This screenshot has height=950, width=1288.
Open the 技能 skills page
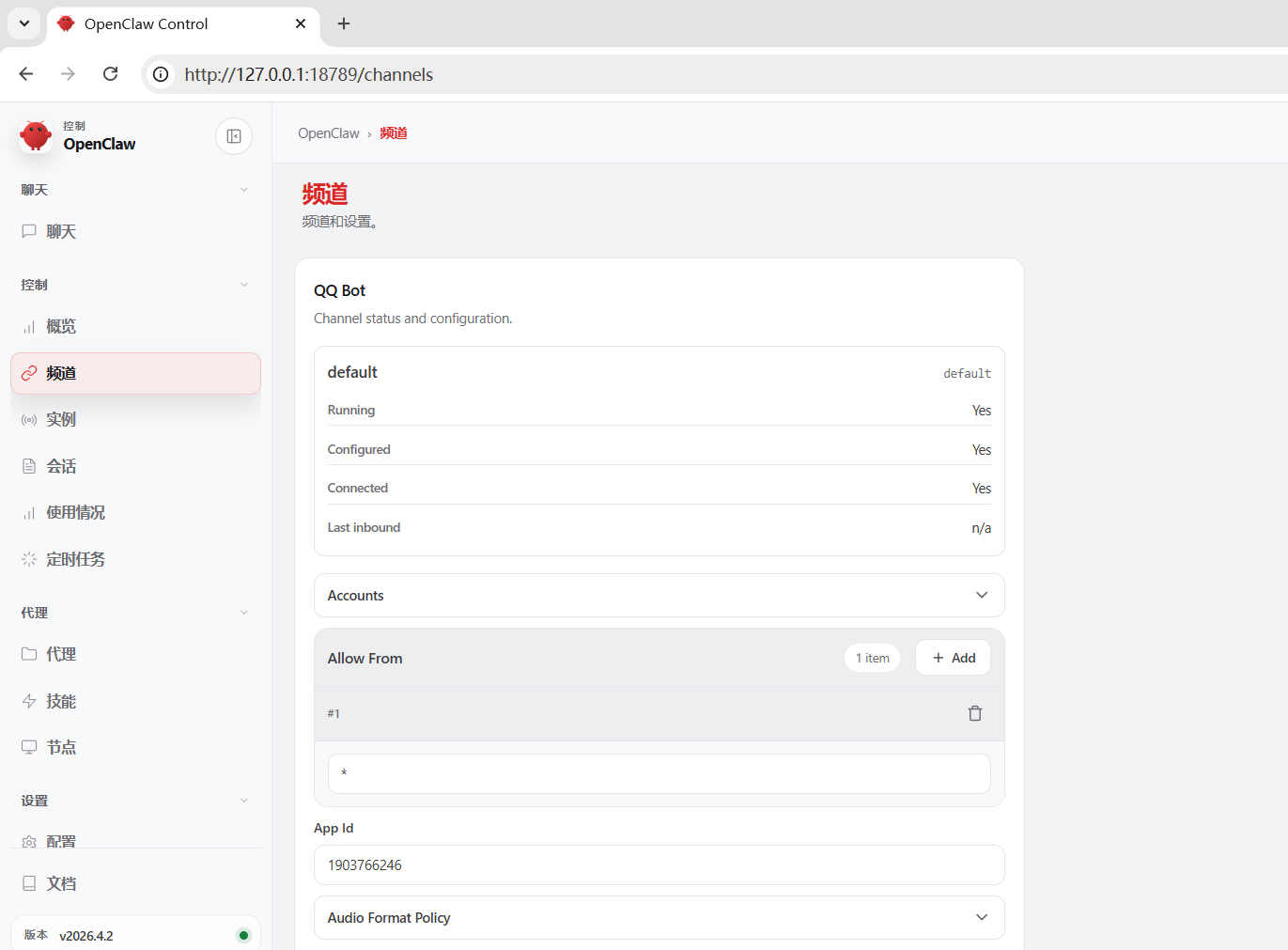click(61, 701)
